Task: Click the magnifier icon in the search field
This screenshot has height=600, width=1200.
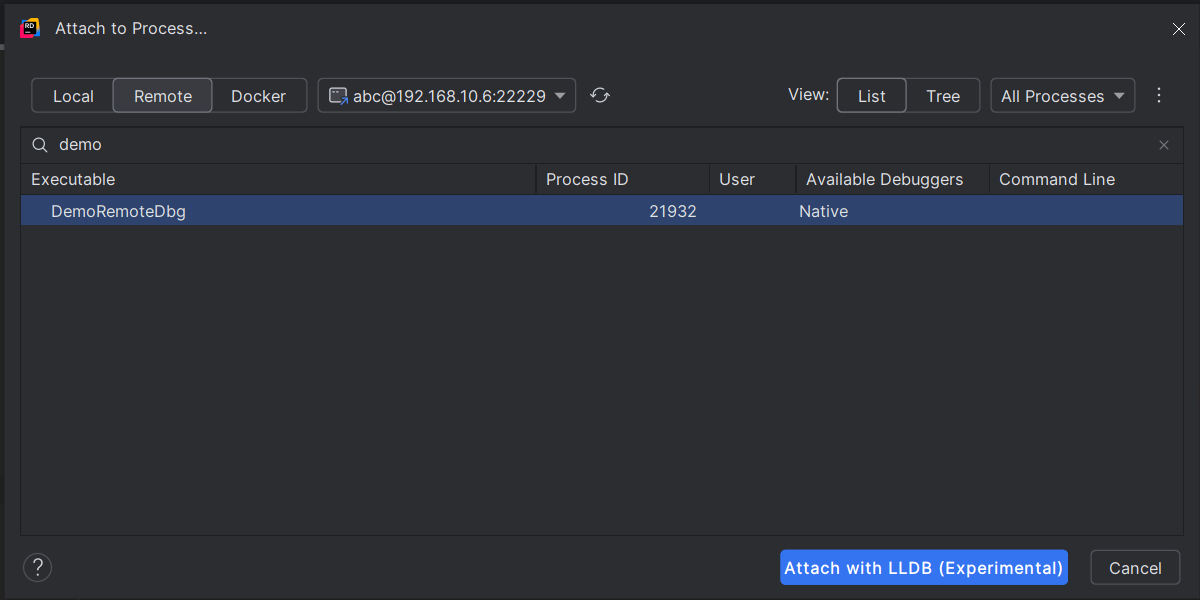Action: (40, 144)
